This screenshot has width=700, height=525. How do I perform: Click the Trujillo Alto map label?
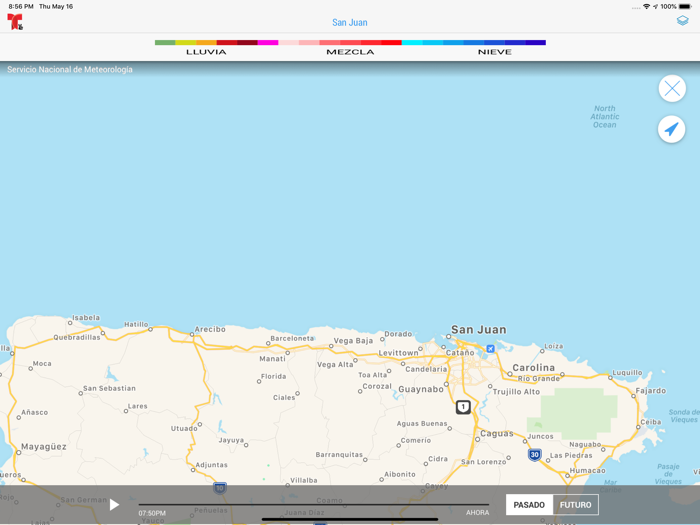coord(516,392)
